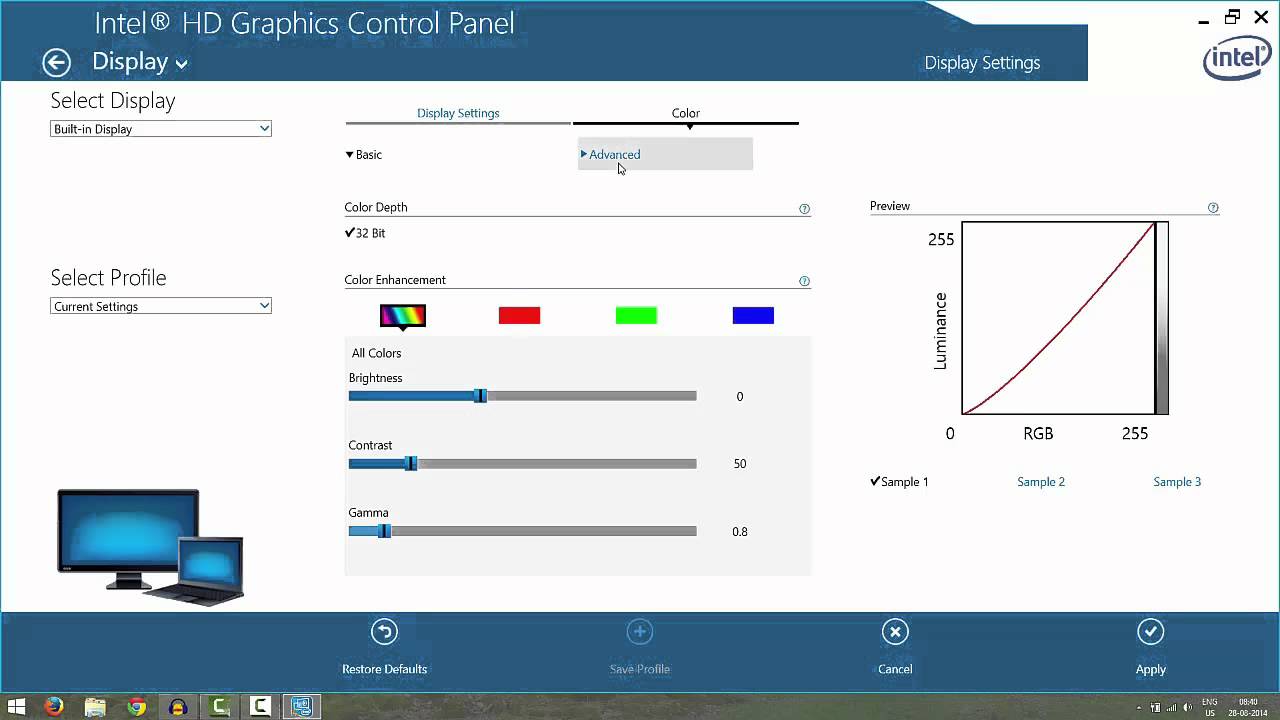Open the volume icon in system tray
The image size is (1280, 720).
pyautogui.click(x=1187, y=707)
